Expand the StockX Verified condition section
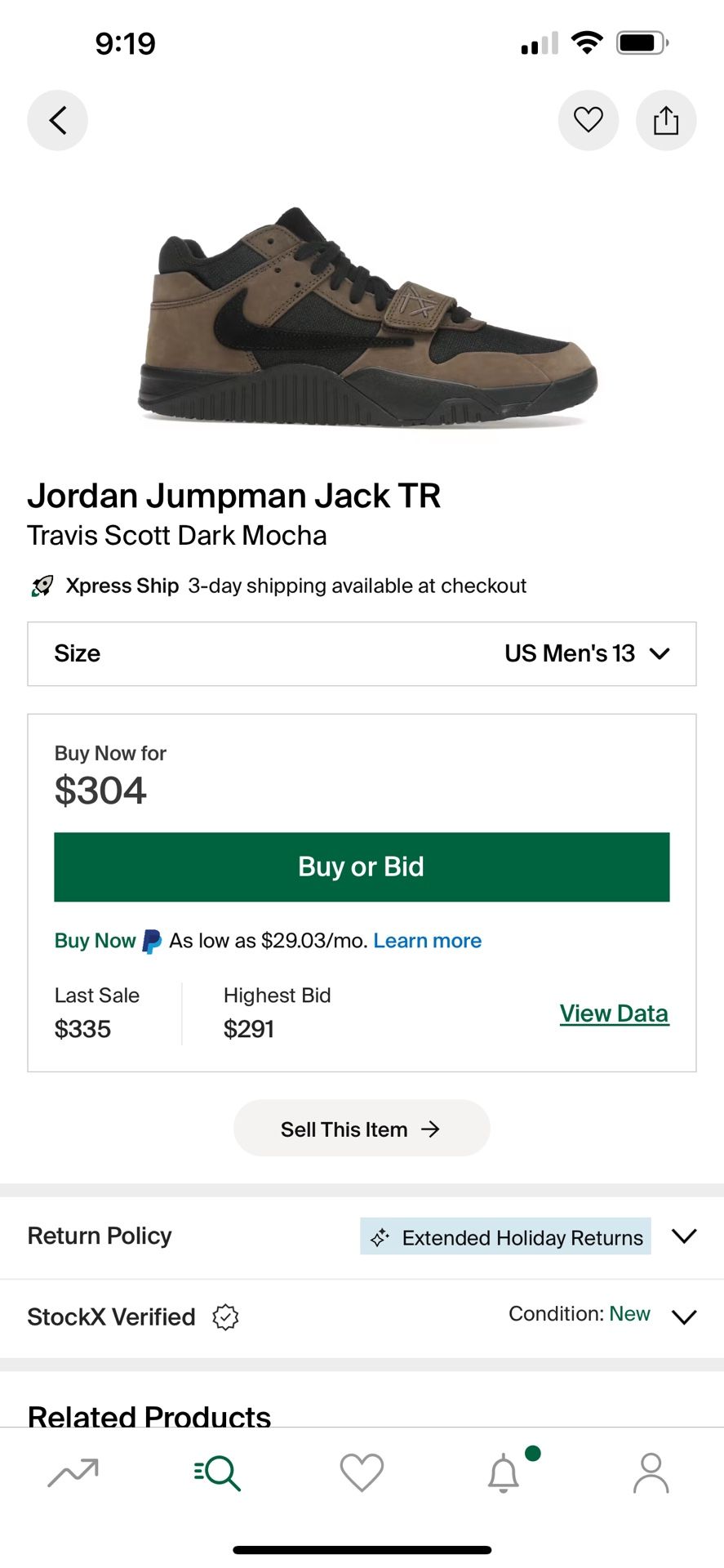Image resolution: width=724 pixels, height=1568 pixels. point(684,1316)
